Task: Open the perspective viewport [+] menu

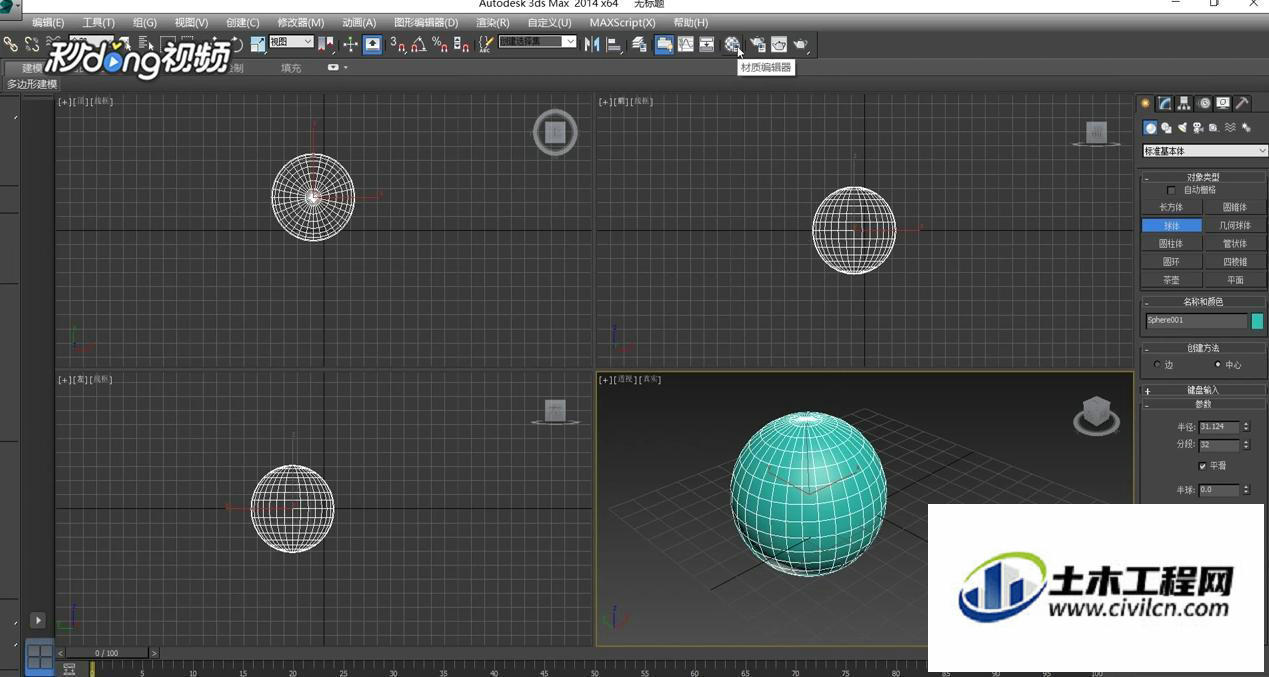Action: coord(604,380)
